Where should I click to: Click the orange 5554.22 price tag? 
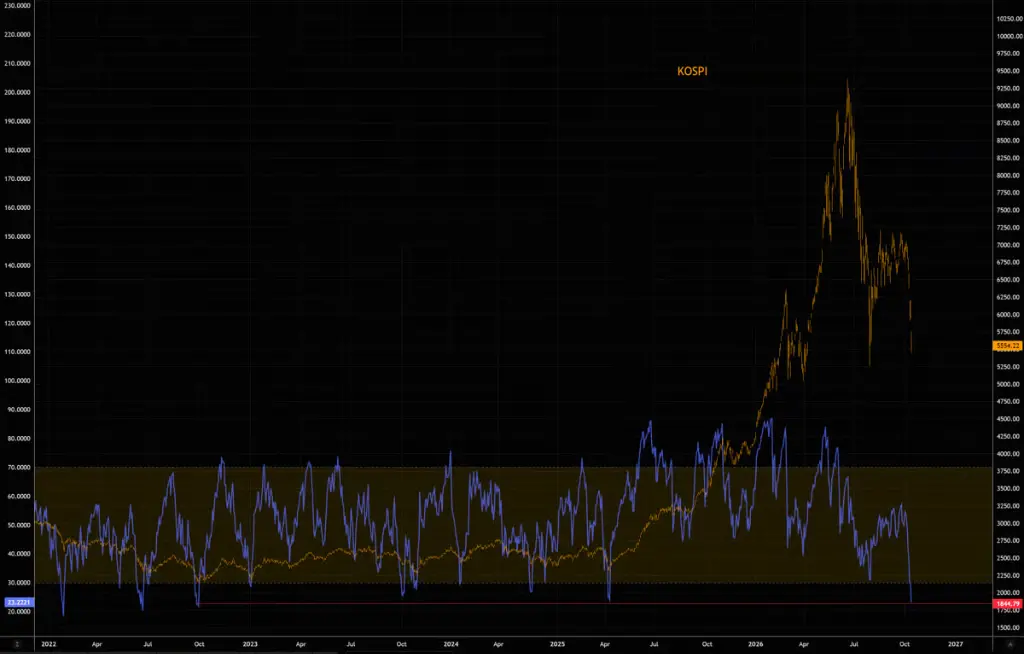(1007, 346)
